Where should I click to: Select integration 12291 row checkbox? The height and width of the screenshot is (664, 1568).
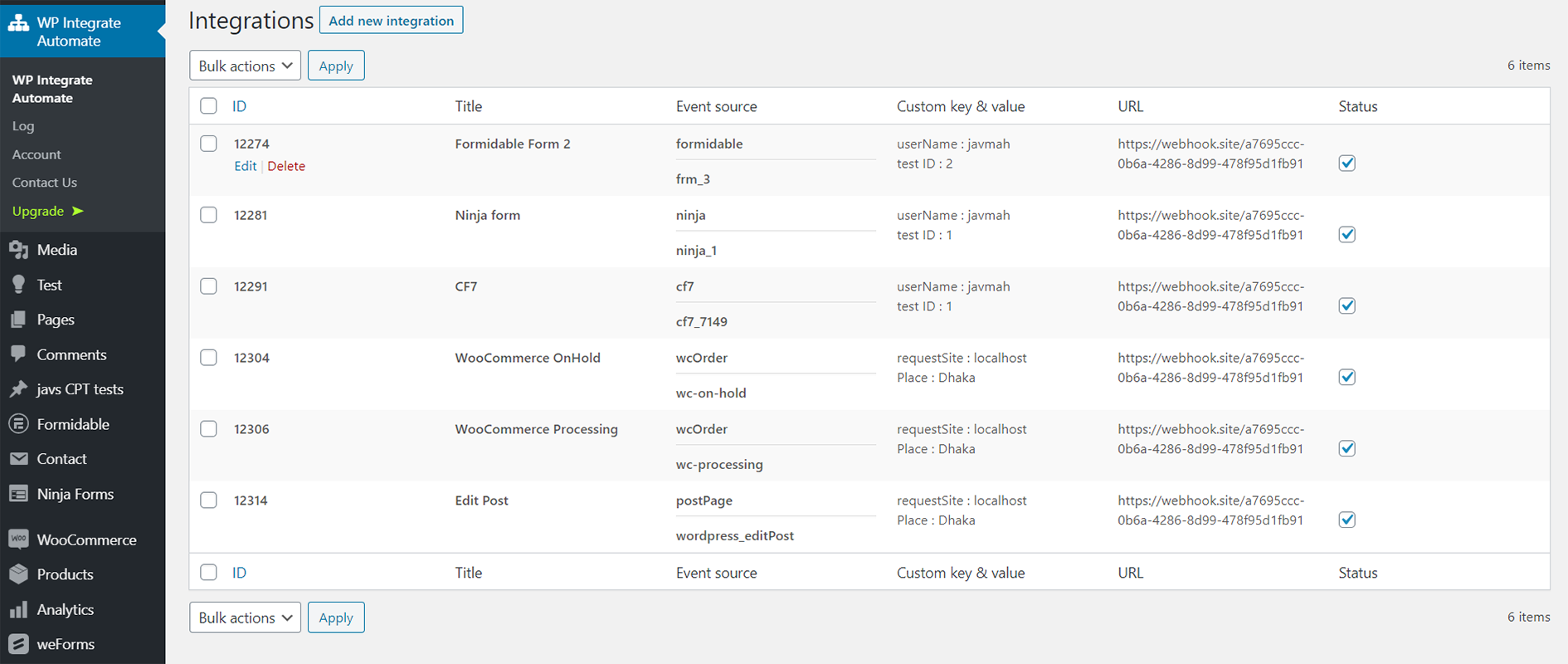pos(209,286)
